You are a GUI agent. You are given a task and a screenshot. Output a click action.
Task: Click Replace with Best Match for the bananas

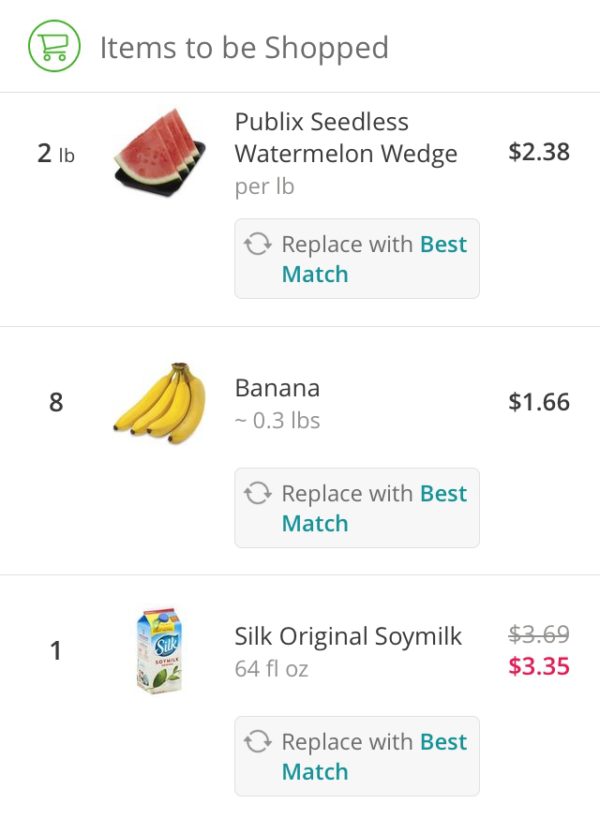point(356,507)
